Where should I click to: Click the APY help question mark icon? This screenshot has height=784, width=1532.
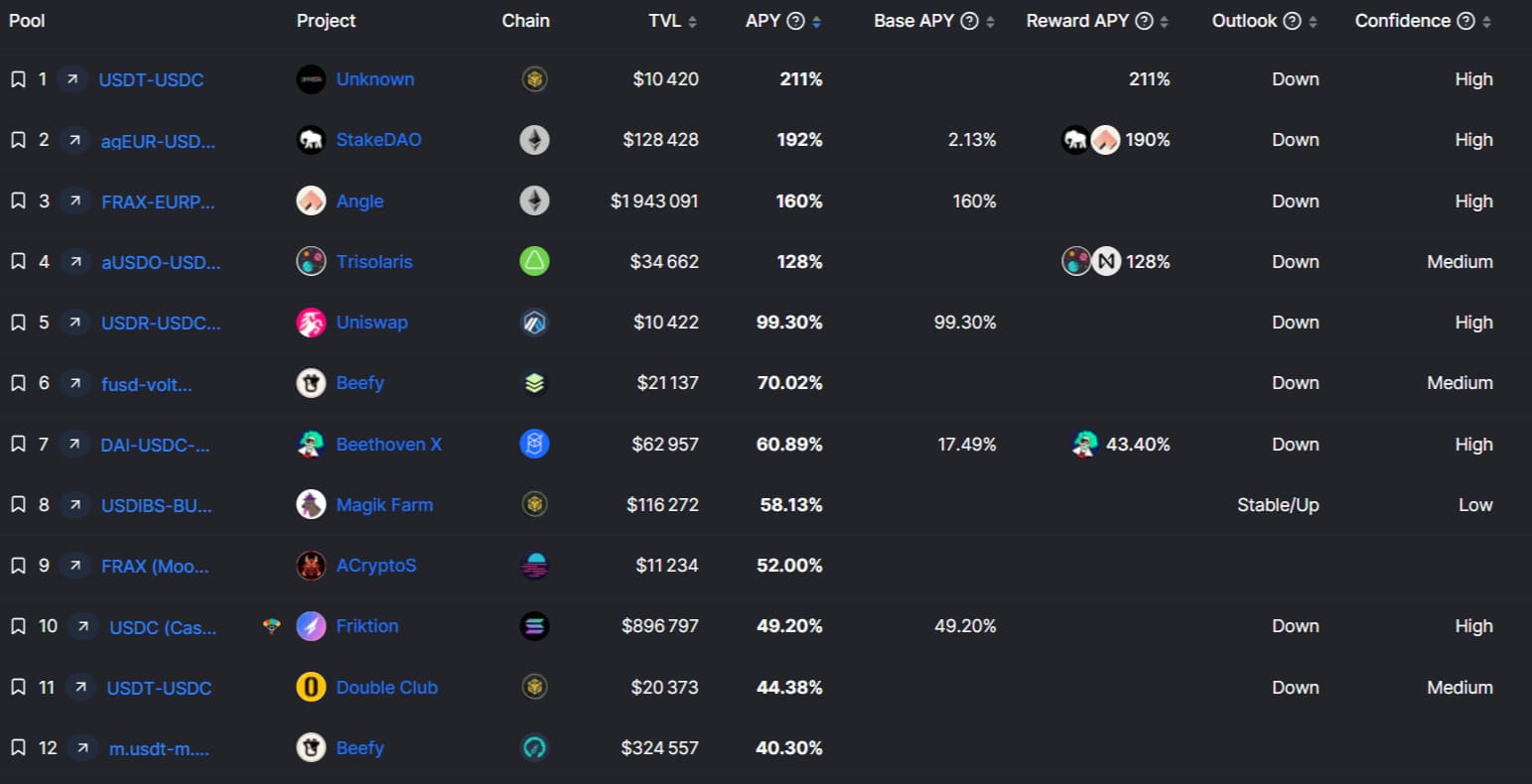(795, 21)
